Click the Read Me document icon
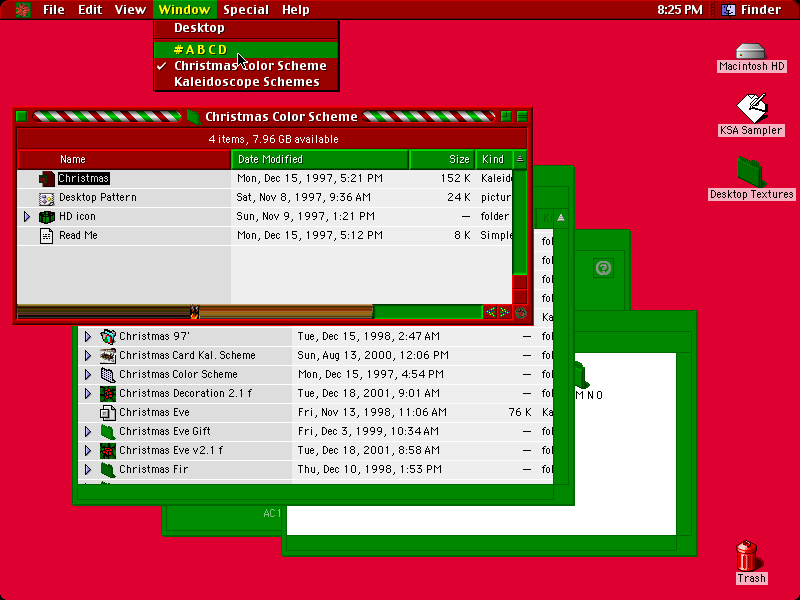This screenshot has width=800, height=600. (46, 236)
